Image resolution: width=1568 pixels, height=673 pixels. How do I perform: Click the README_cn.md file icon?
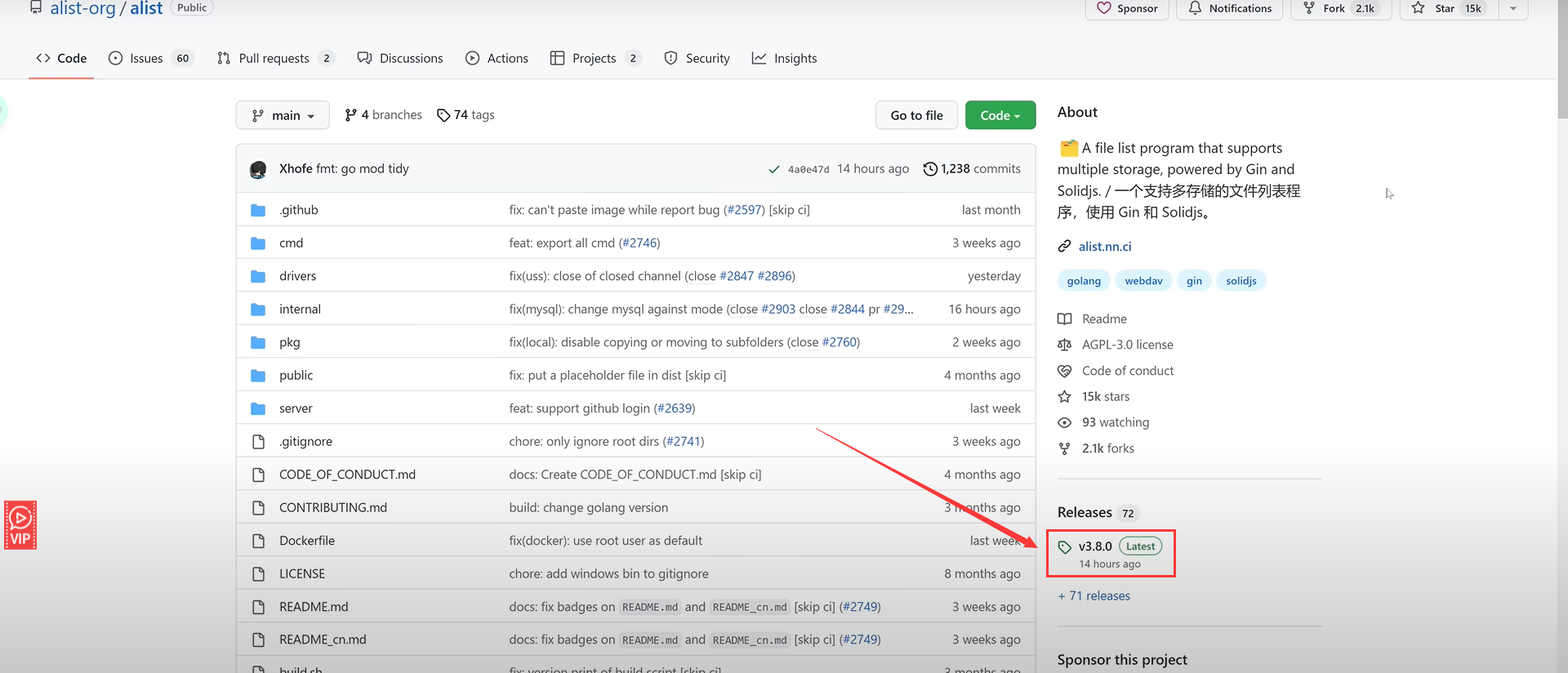[258, 640]
